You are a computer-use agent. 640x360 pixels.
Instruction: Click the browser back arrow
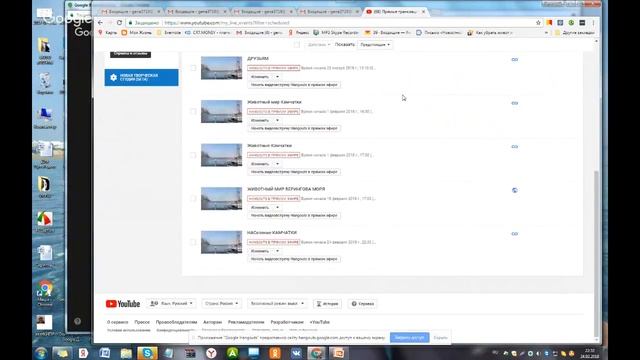(100, 23)
